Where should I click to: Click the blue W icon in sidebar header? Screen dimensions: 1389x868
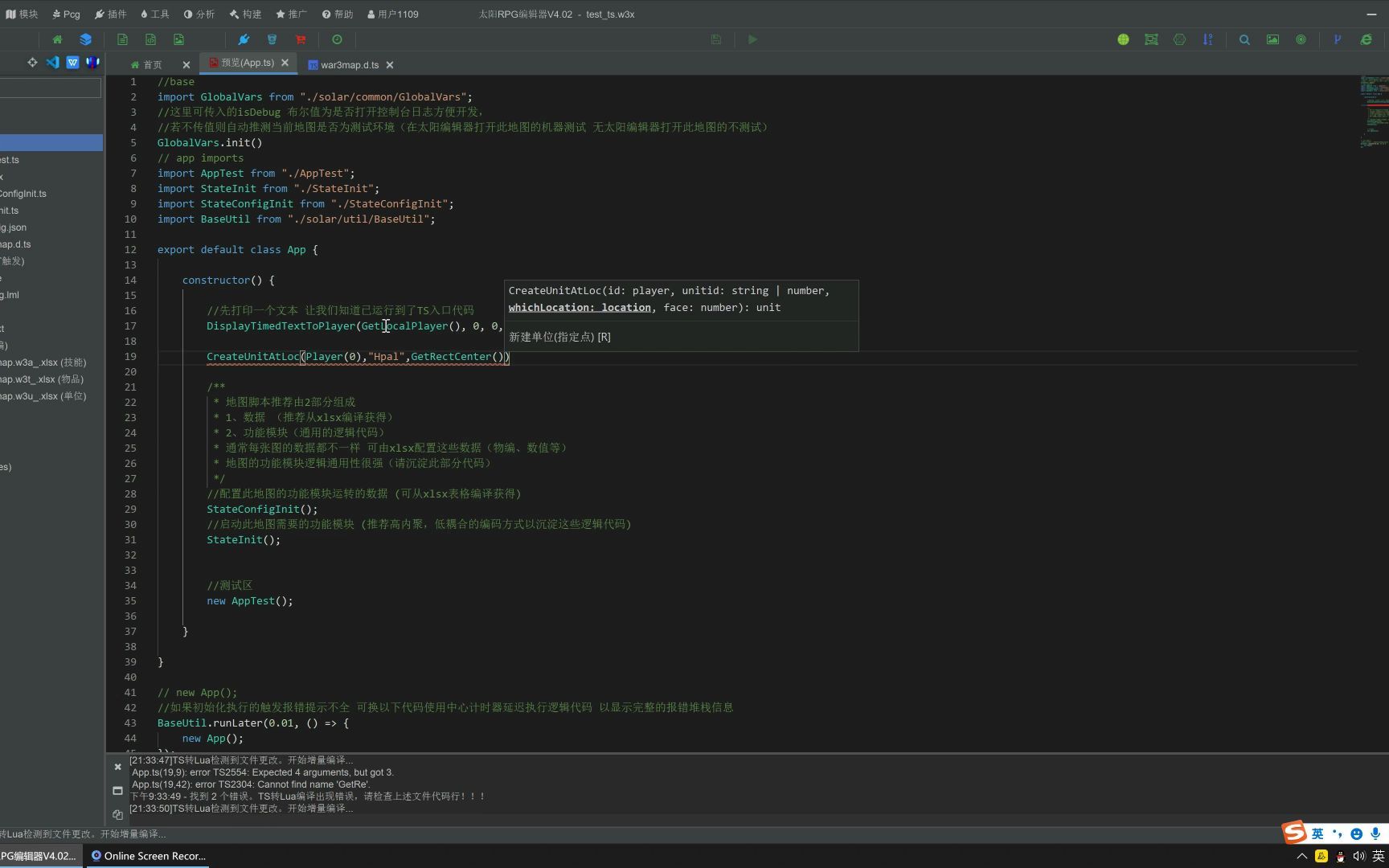tap(72, 62)
